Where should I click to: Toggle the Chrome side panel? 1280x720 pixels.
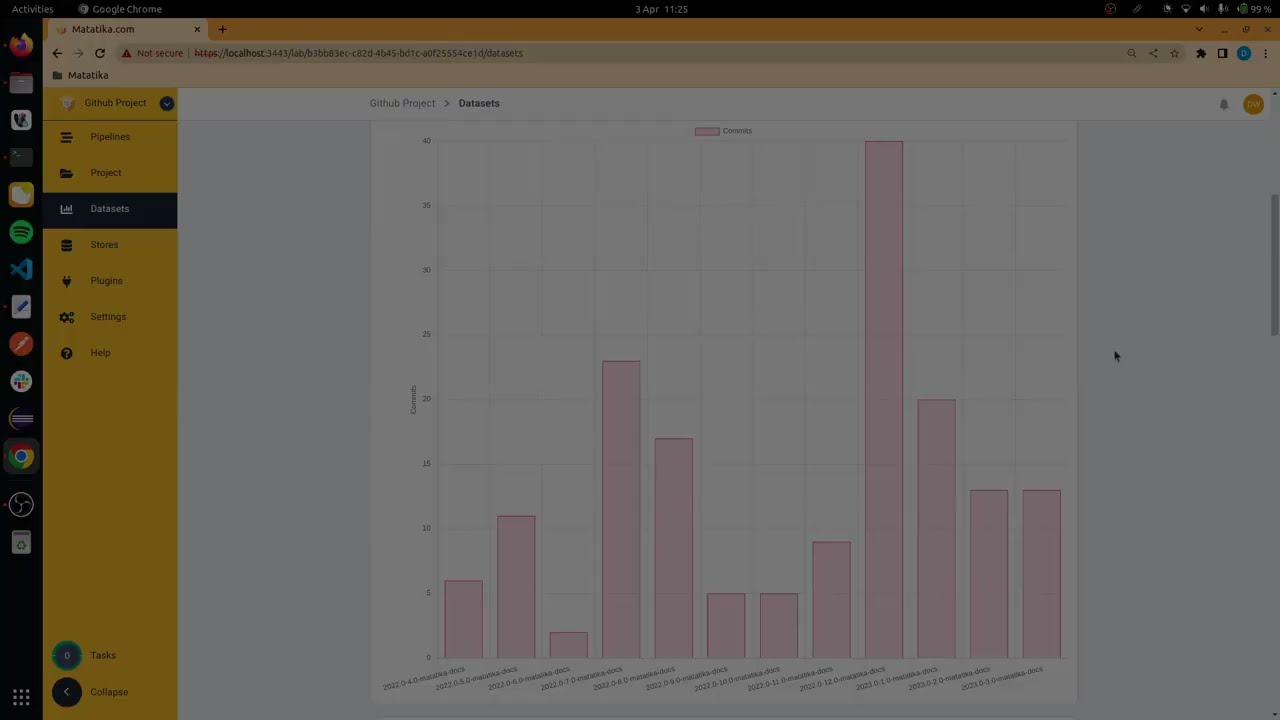1222,53
